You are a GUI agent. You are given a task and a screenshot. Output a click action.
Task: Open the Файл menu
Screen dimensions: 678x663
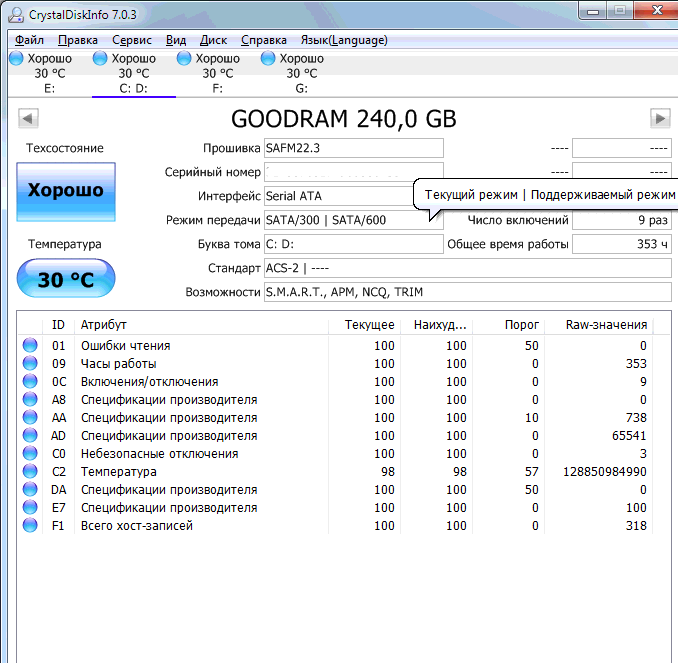click(x=29, y=40)
